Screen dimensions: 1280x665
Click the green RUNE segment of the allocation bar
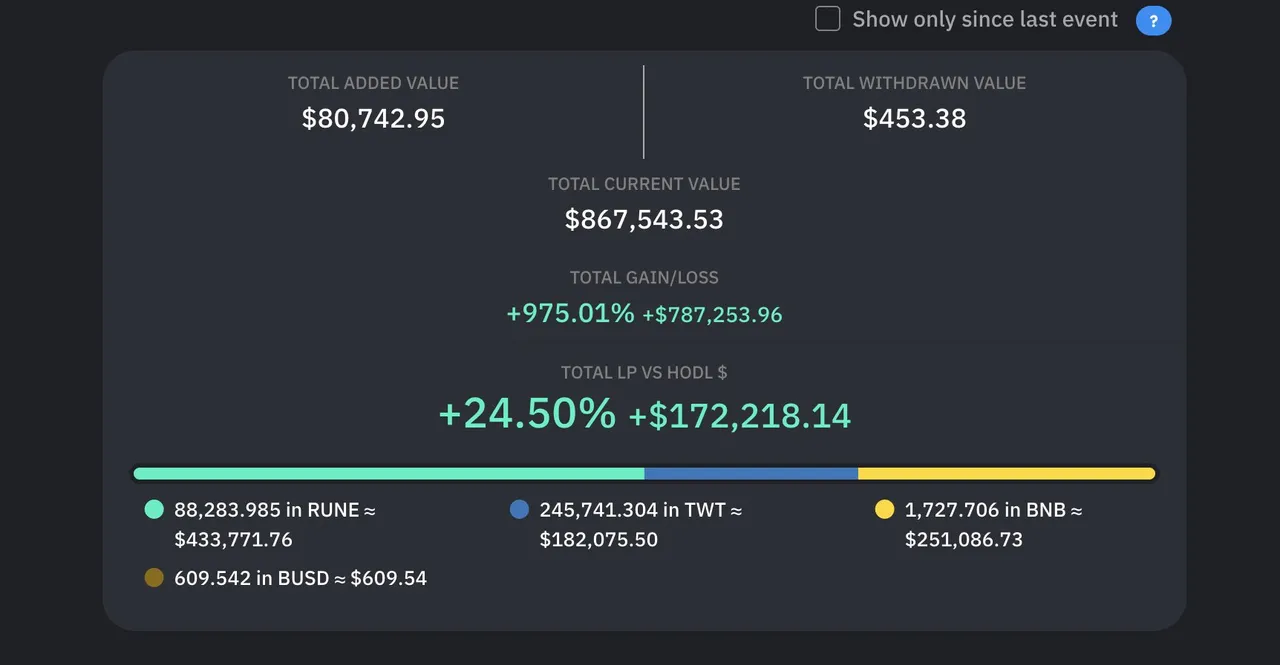[389, 473]
